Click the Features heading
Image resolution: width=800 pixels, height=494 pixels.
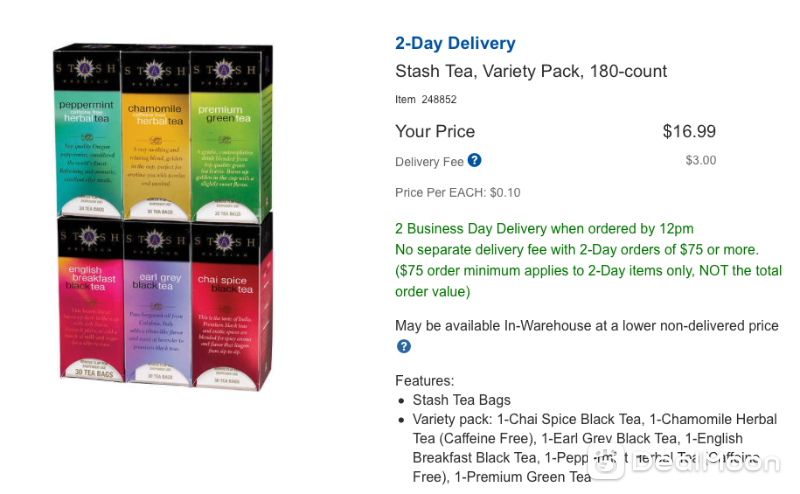tap(424, 381)
